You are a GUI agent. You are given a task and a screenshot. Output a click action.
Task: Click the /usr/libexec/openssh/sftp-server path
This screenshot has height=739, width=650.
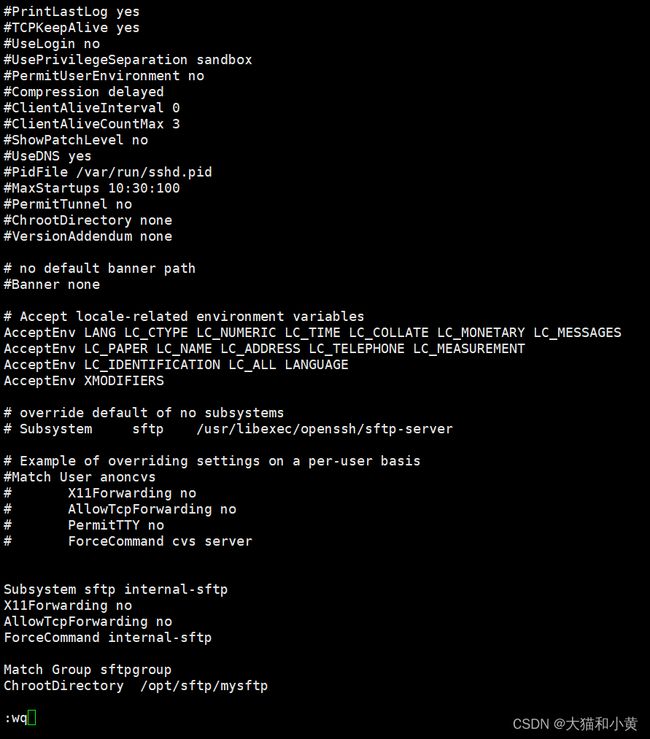click(324, 429)
